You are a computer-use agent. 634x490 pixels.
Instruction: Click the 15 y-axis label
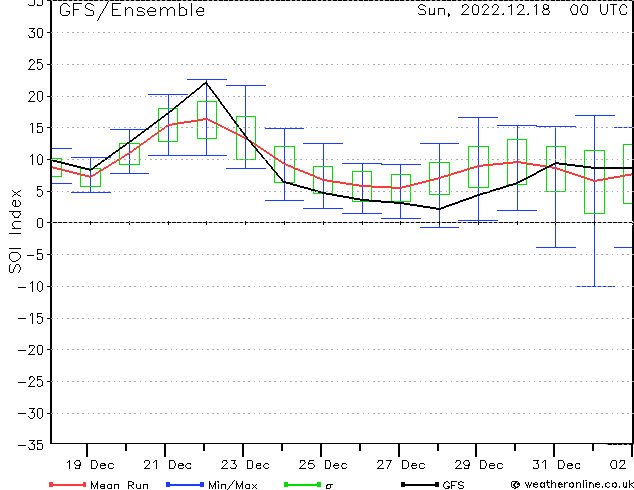36,128
